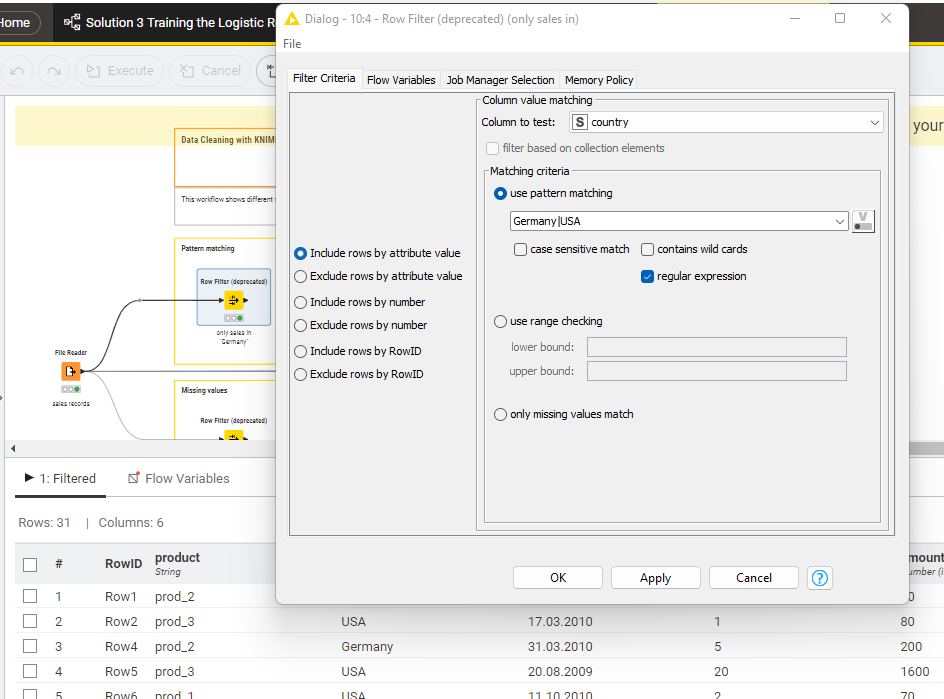Click the help question mark icon in the dialog
Image resolution: width=944 pixels, height=699 pixels.
pyautogui.click(x=820, y=578)
